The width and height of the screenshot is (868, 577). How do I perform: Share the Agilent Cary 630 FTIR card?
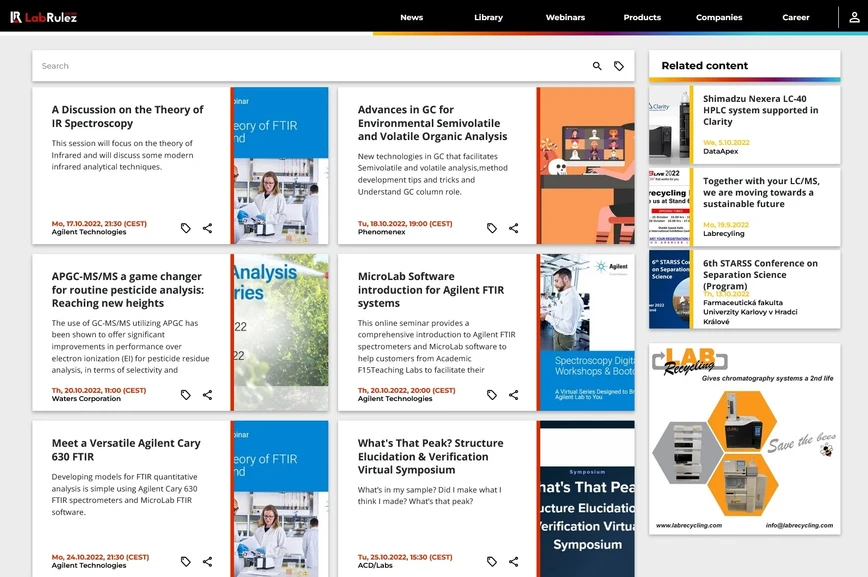pyautogui.click(x=208, y=561)
